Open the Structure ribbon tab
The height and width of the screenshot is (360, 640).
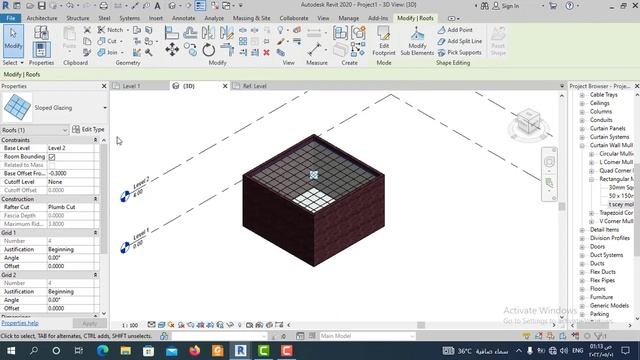click(x=78, y=18)
